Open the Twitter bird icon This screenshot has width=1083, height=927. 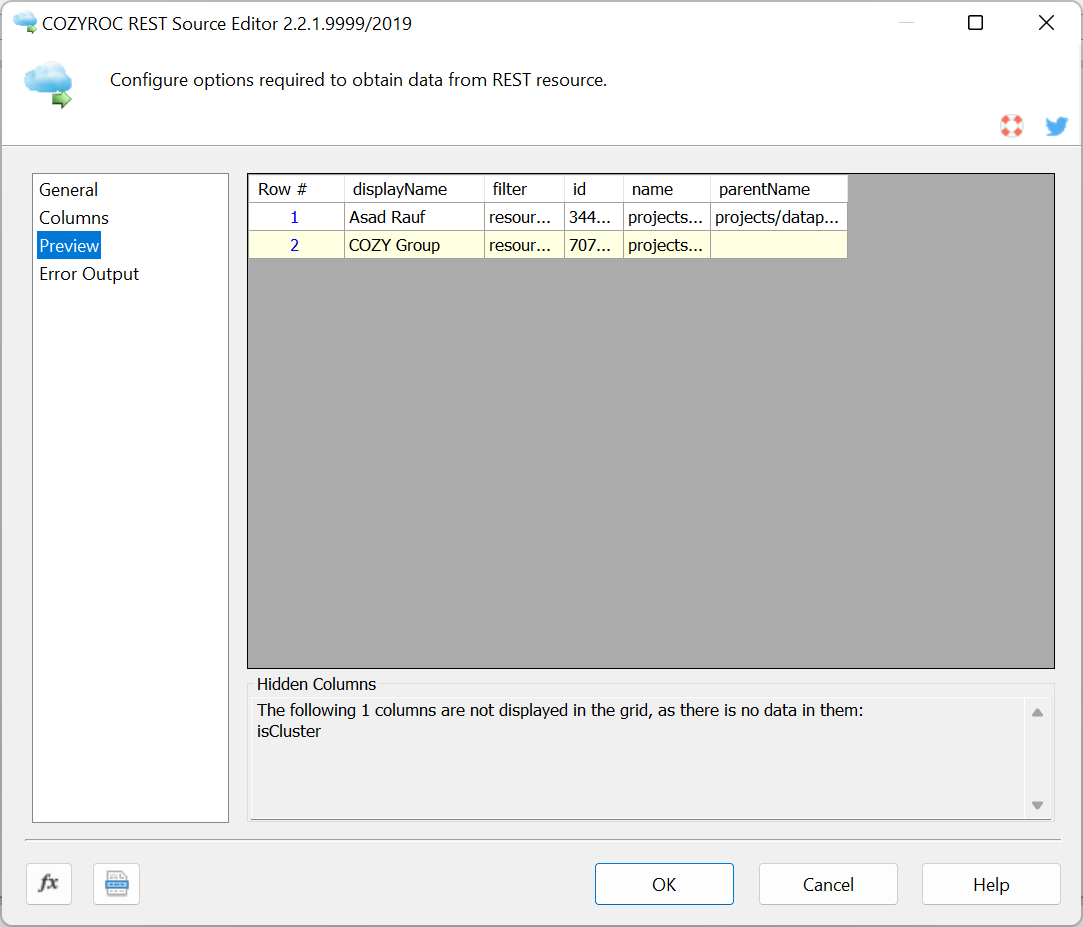(1056, 126)
